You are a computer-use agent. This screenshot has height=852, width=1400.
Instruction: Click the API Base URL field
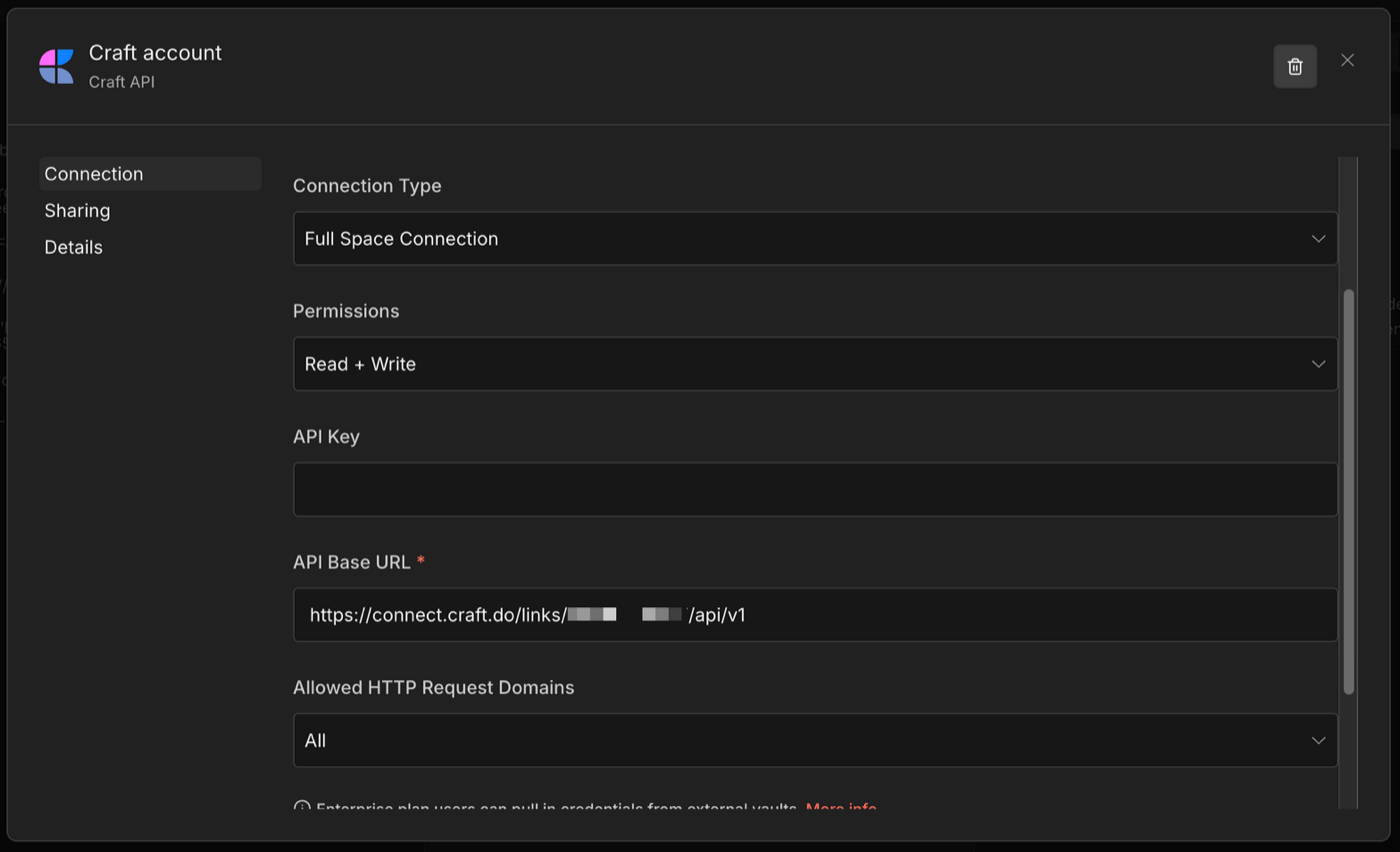[x=814, y=614]
